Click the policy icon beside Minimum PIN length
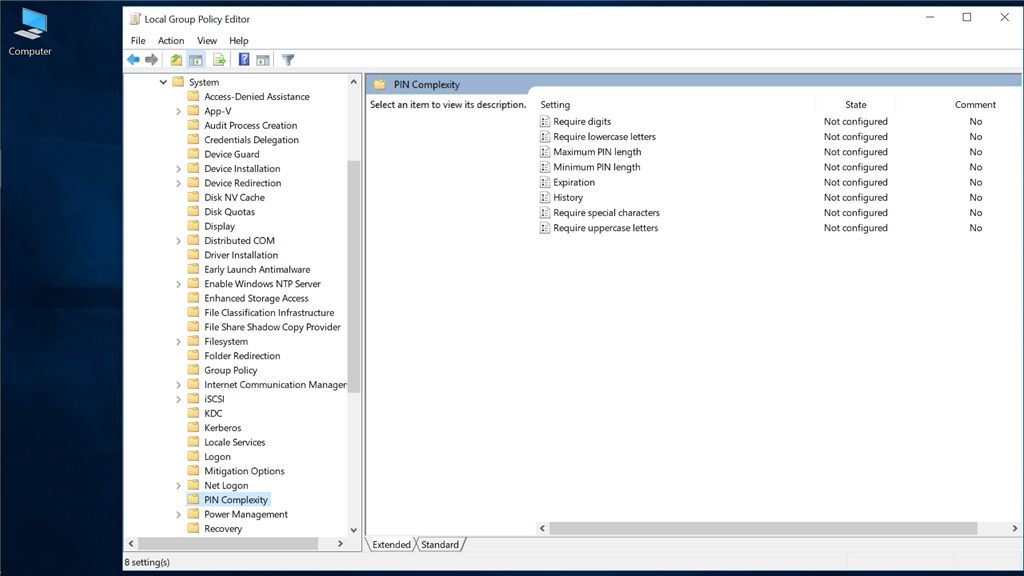This screenshot has height=576, width=1024. (x=545, y=167)
